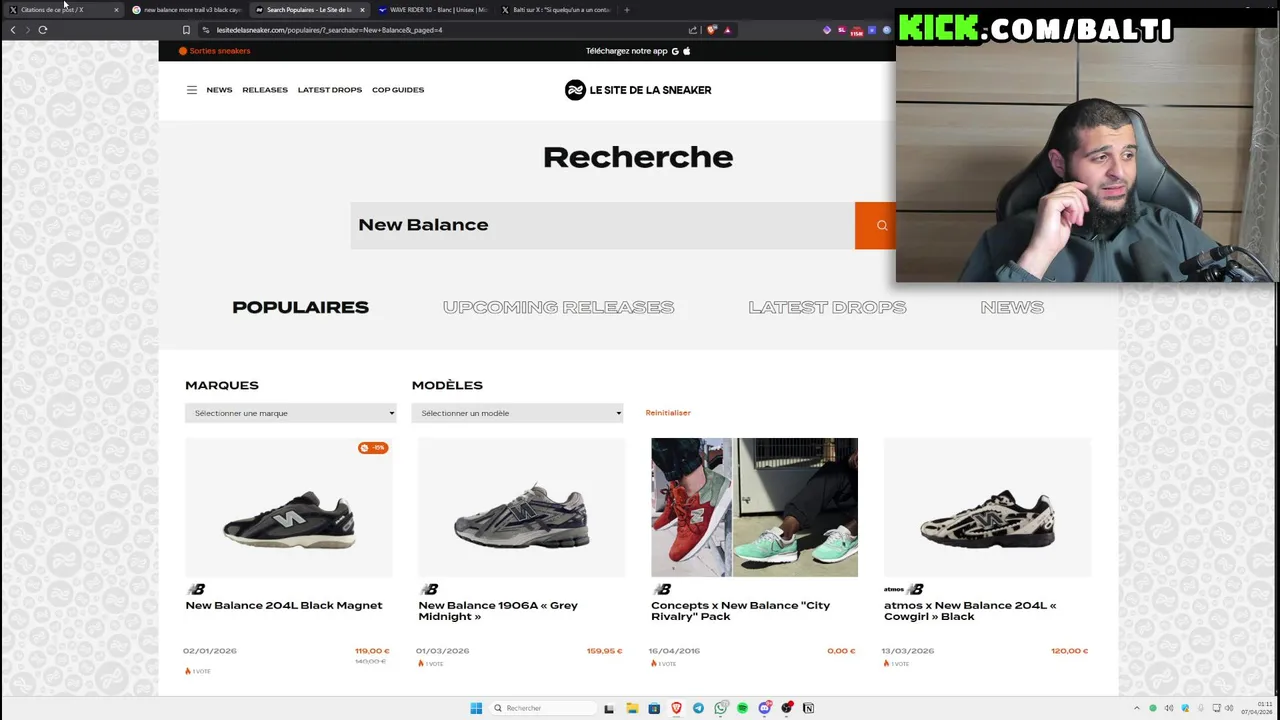Open the Brave Shields lion icon
This screenshot has height=720, width=1280.
point(711,30)
